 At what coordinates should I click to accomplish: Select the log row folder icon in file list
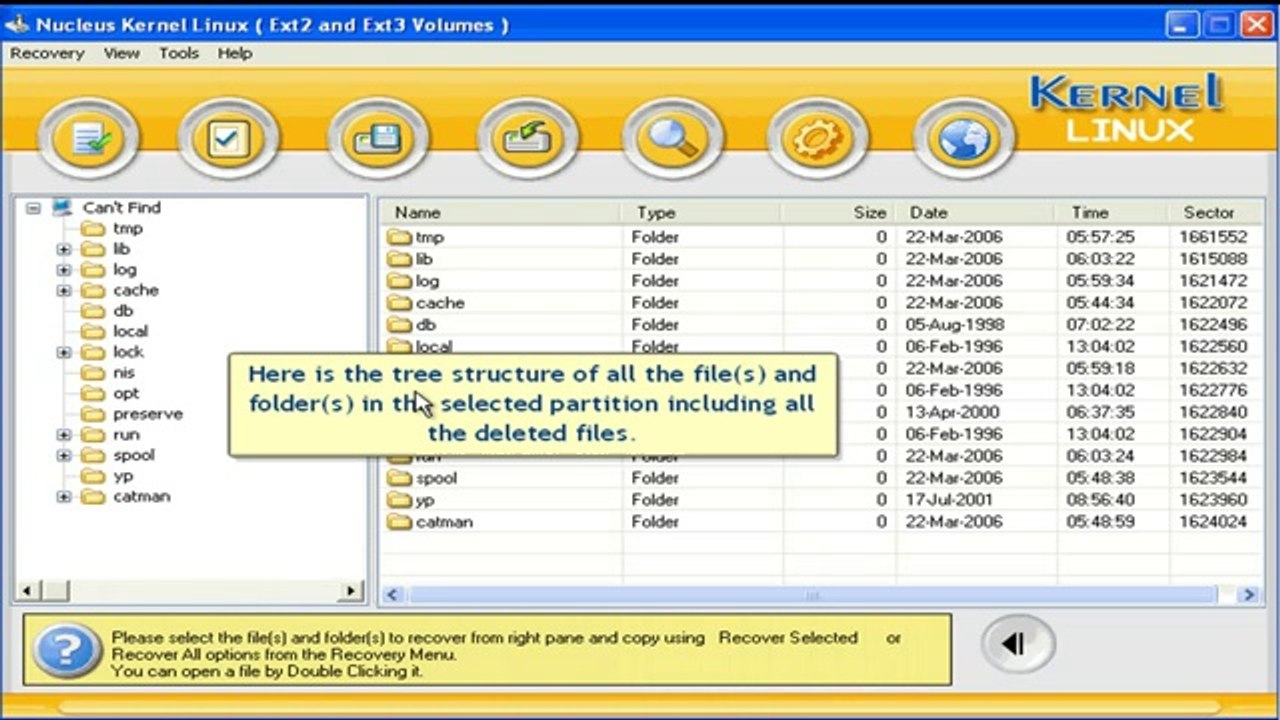click(x=400, y=281)
